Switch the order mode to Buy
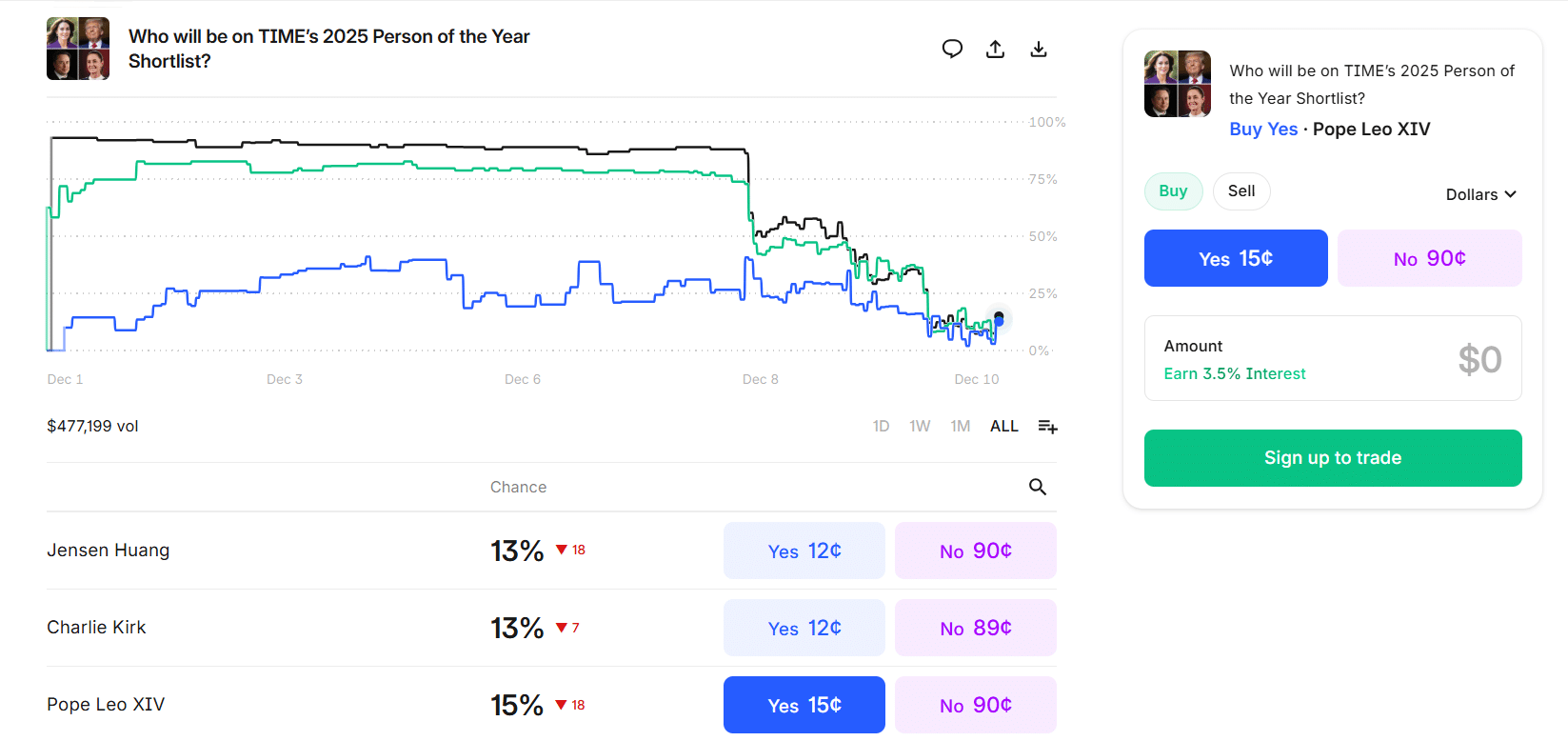Screen dimensions: 1568x741 pyautogui.click(x=1173, y=191)
